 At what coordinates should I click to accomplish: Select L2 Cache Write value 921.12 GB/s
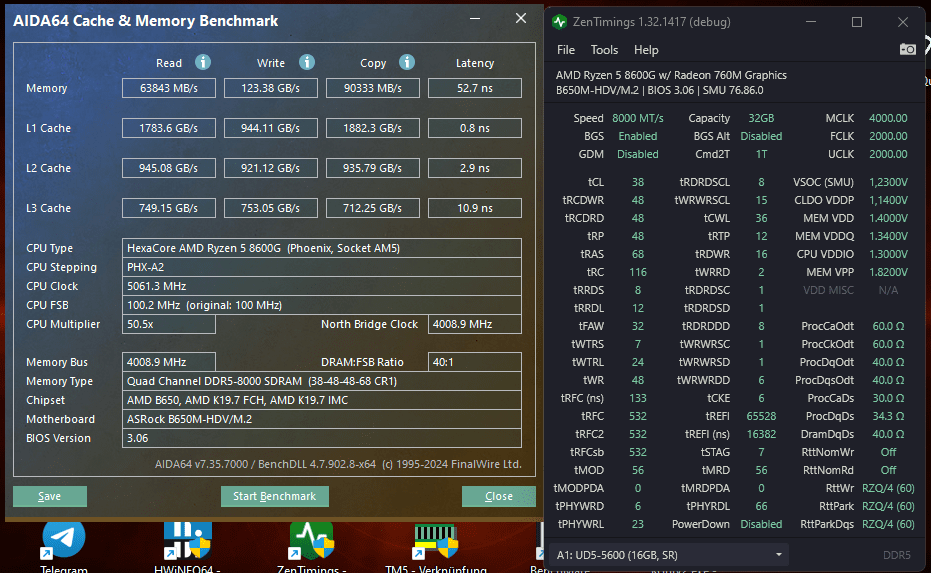(x=271, y=168)
